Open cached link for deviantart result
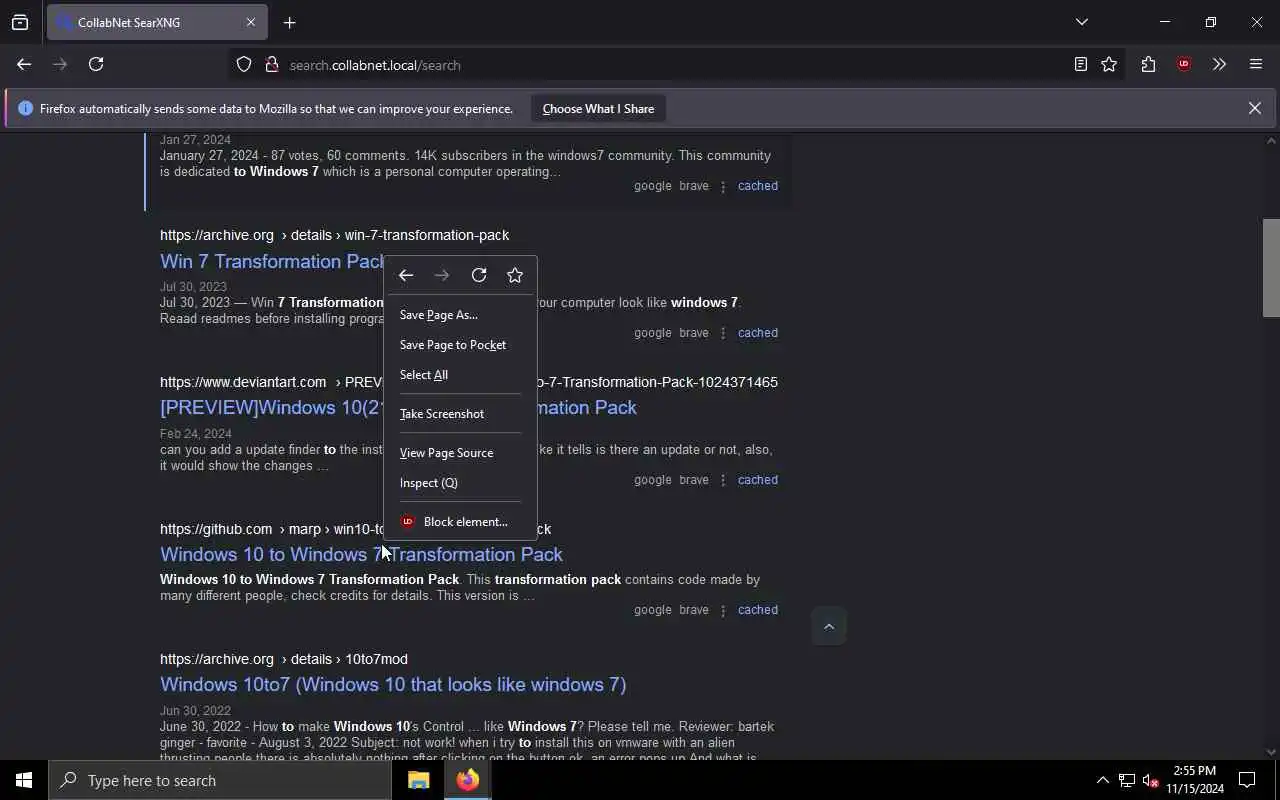Image resolution: width=1280 pixels, height=800 pixels. 757,480
